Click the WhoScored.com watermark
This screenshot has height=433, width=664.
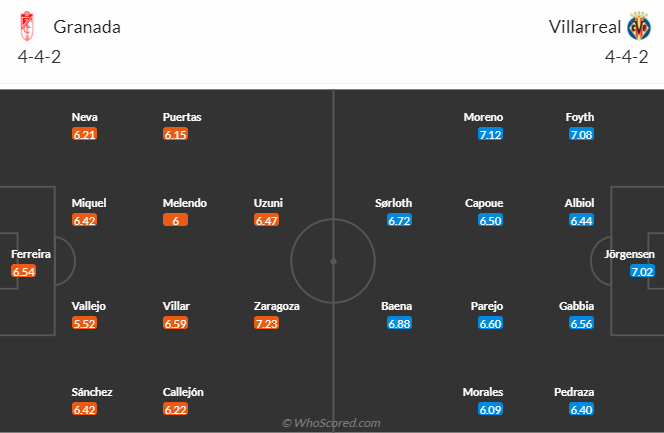click(331, 423)
